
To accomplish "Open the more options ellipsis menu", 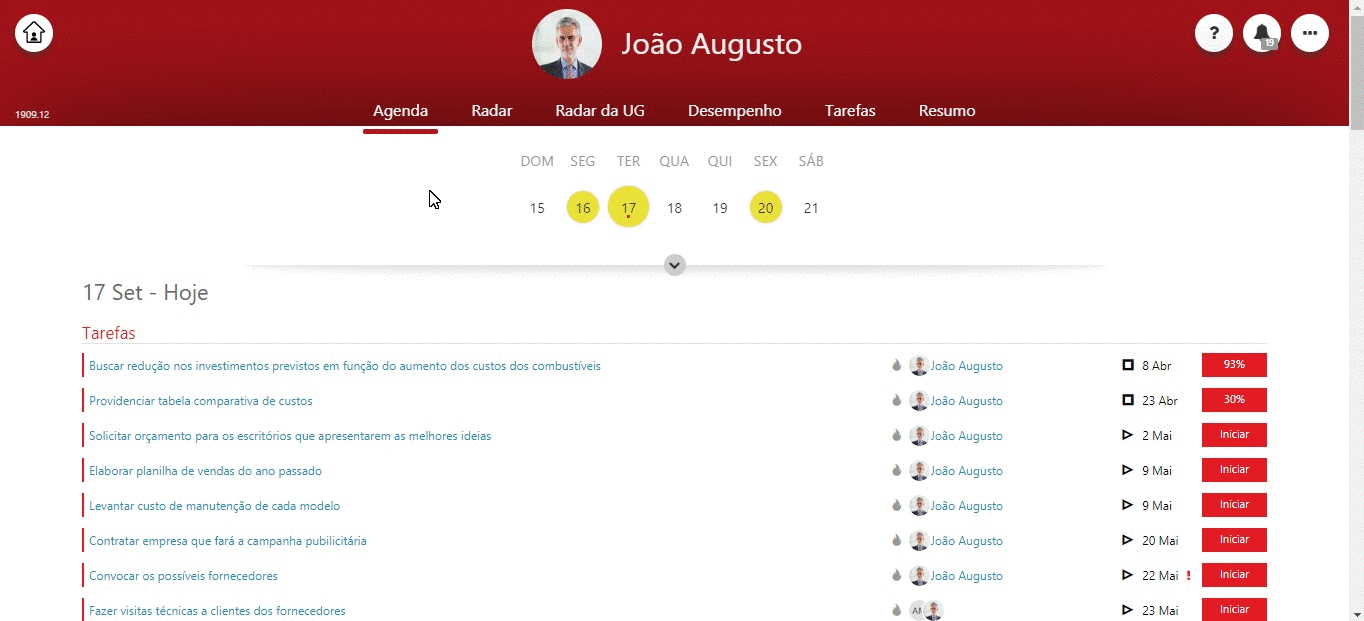I will point(1310,33).
